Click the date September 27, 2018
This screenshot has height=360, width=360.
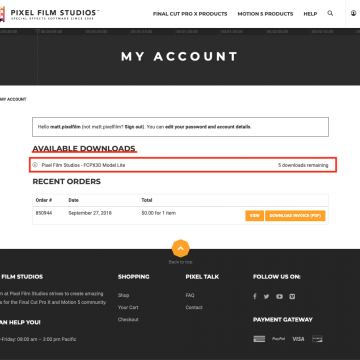(90, 213)
